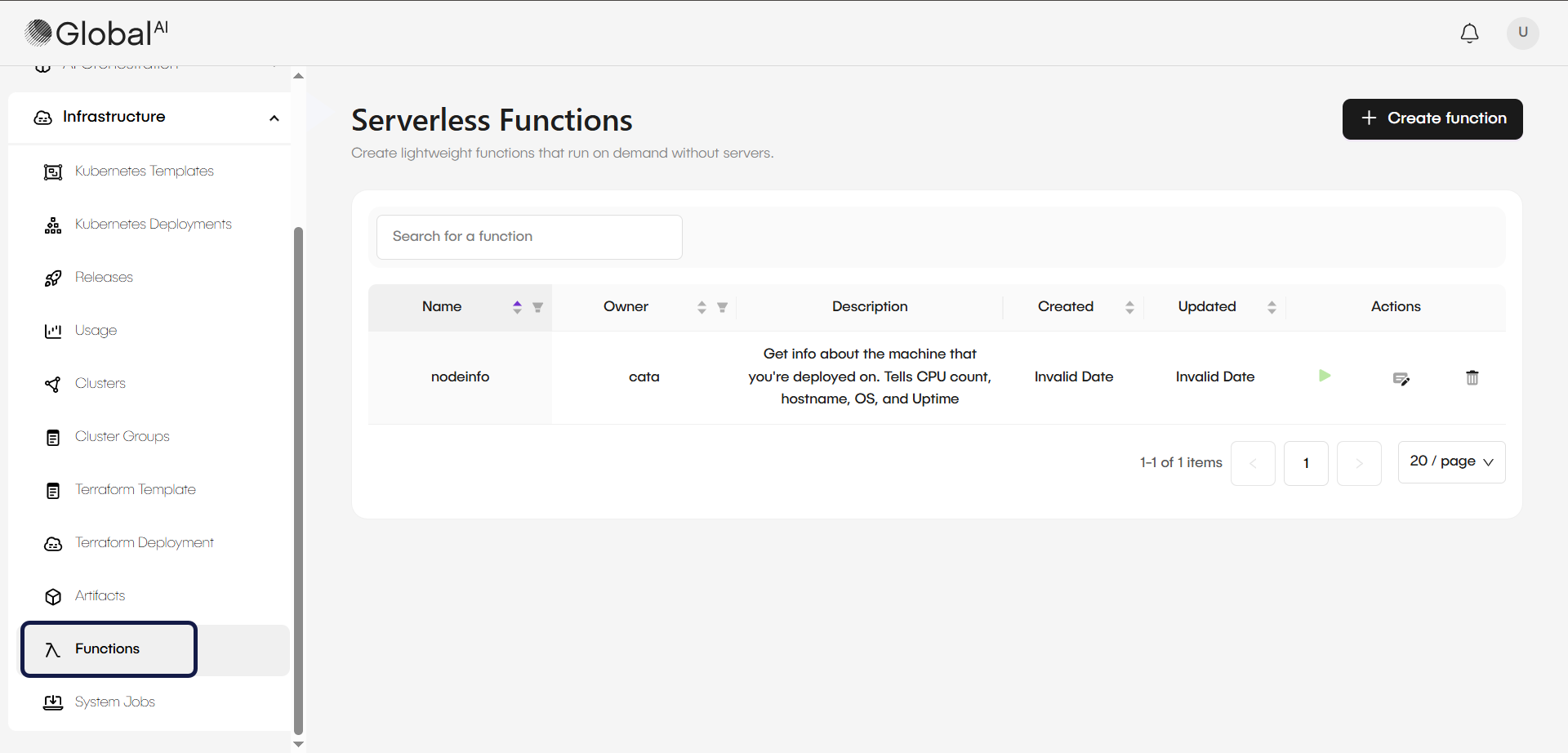
Task: Open Usage via its chart icon
Action: click(x=52, y=331)
